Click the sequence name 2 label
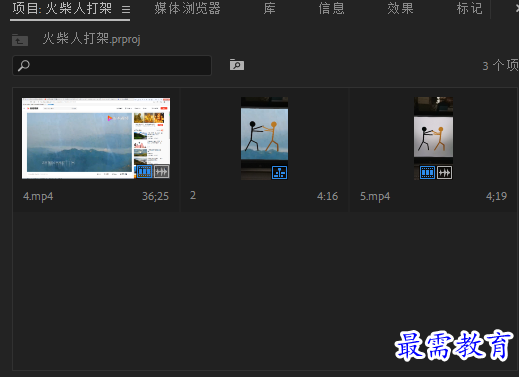519x377 pixels. pos(193,195)
